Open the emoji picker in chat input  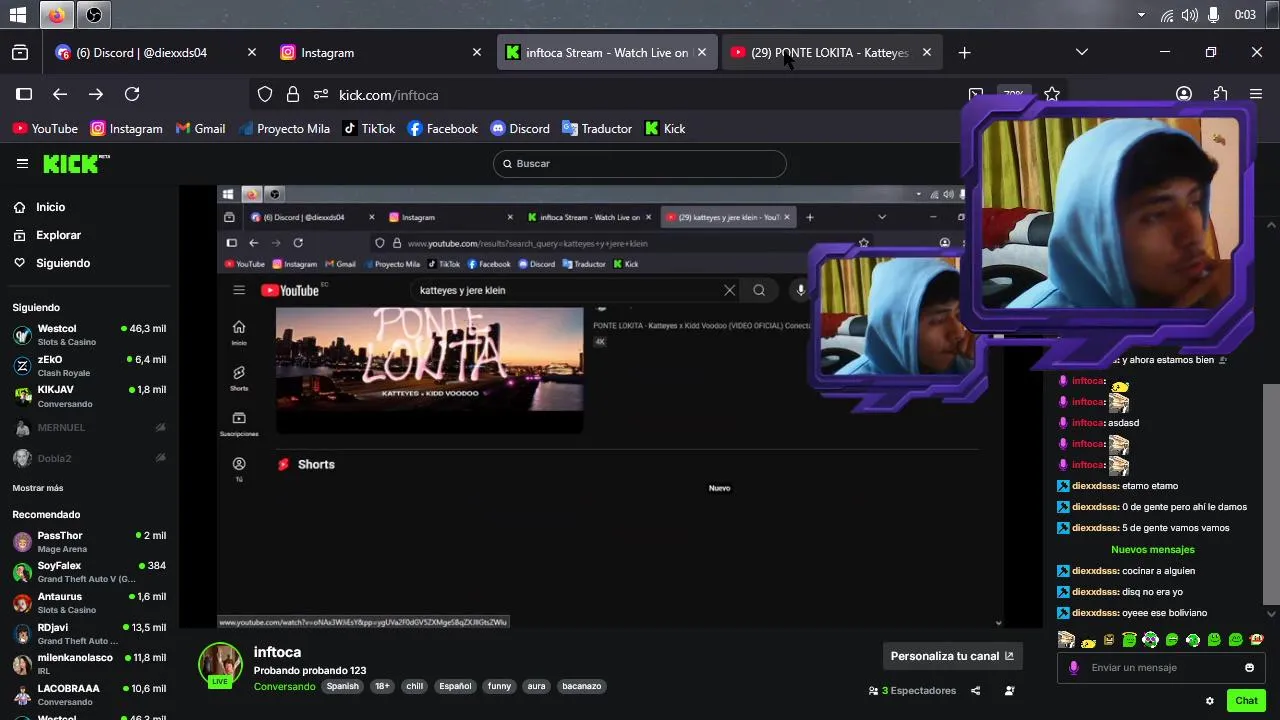pyautogui.click(x=1249, y=668)
